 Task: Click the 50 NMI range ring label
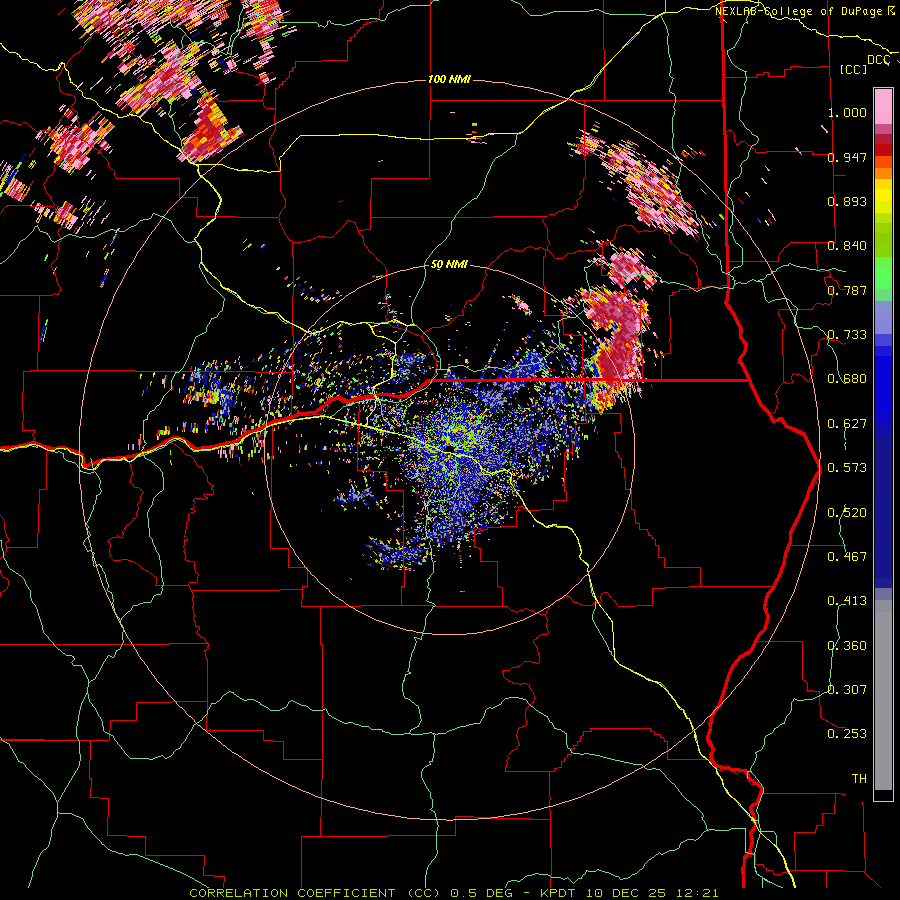pos(449,265)
